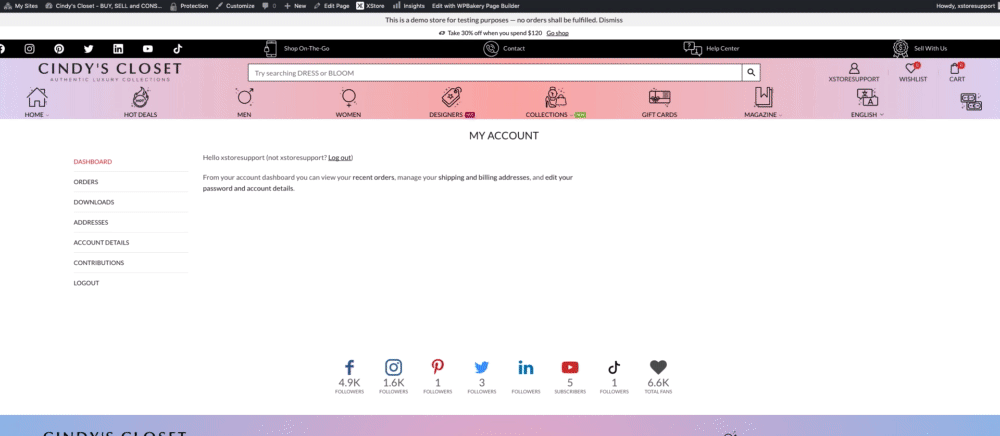Click the Sell With Us badge icon
Image resolution: width=1000 pixels, height=436 pixels.
(x=901, y=48)
